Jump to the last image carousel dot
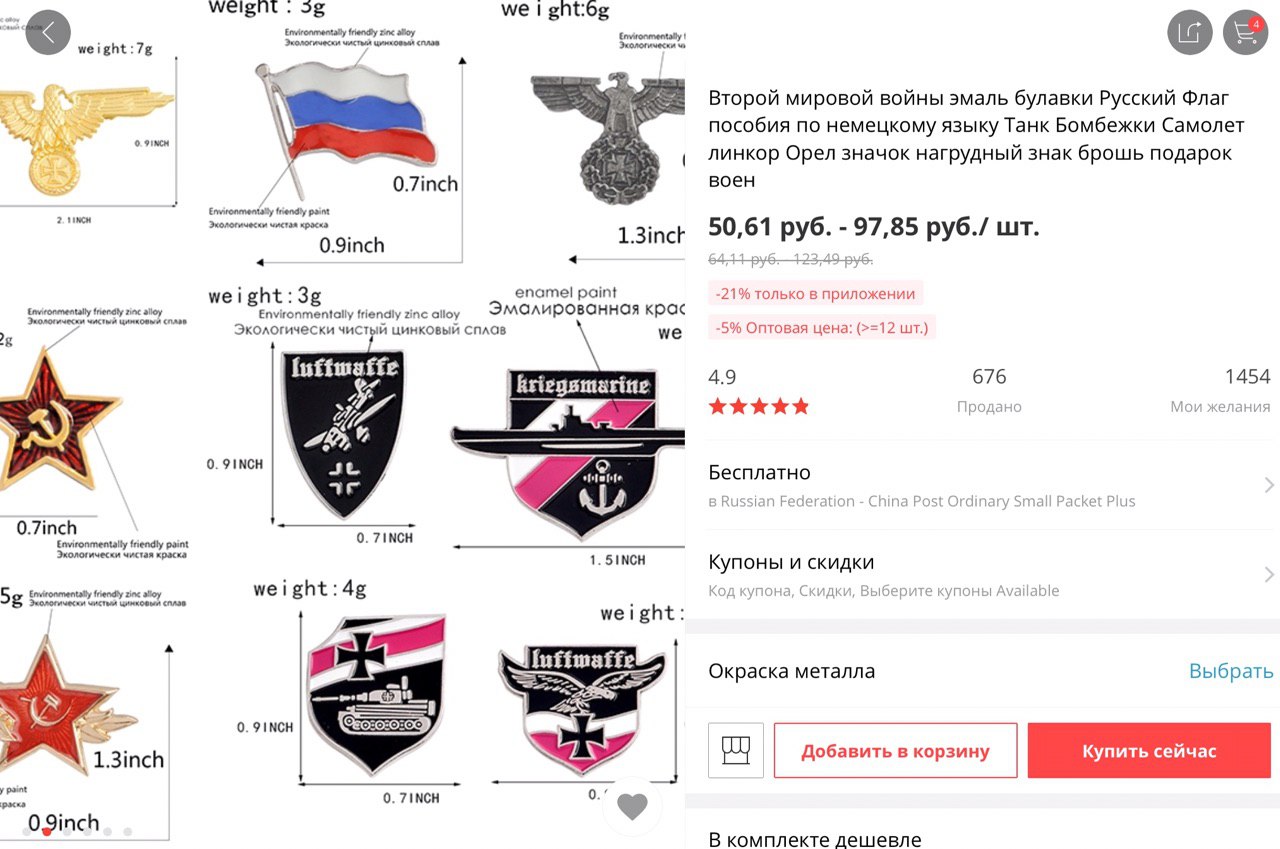 (127, 831)
